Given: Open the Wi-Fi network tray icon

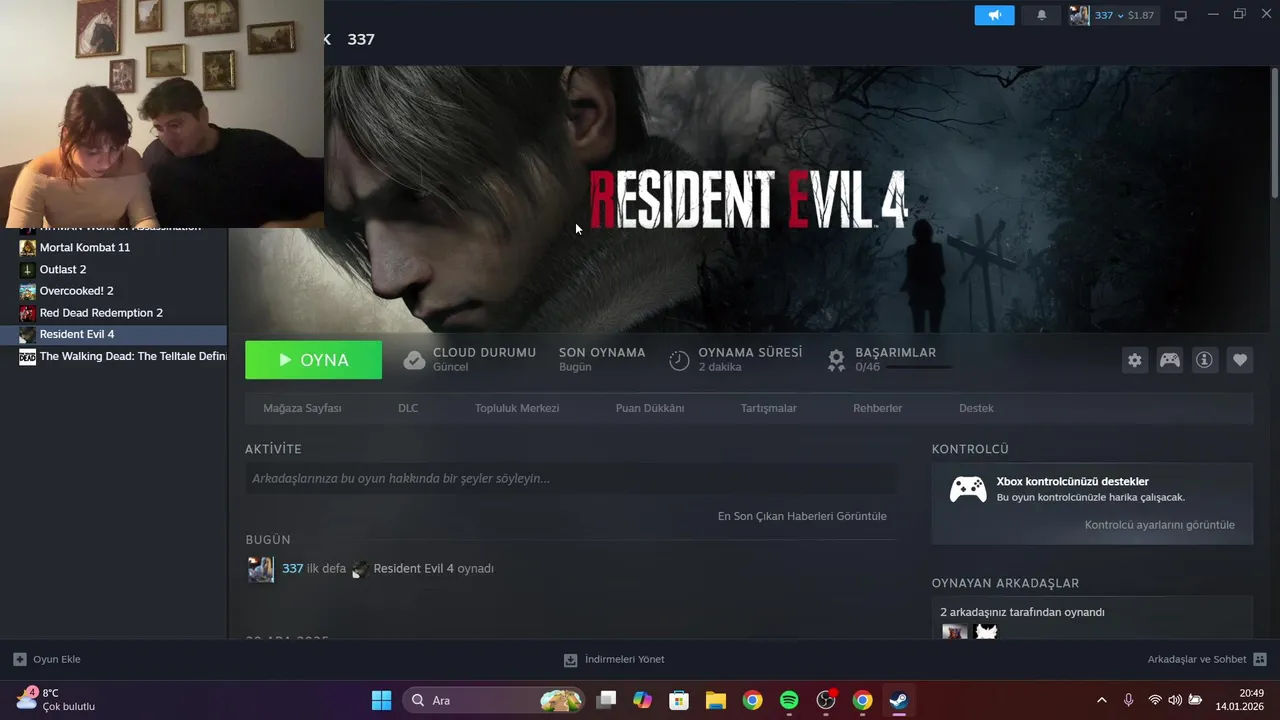Looking at the screenshot, I should tap(1155, 700).
